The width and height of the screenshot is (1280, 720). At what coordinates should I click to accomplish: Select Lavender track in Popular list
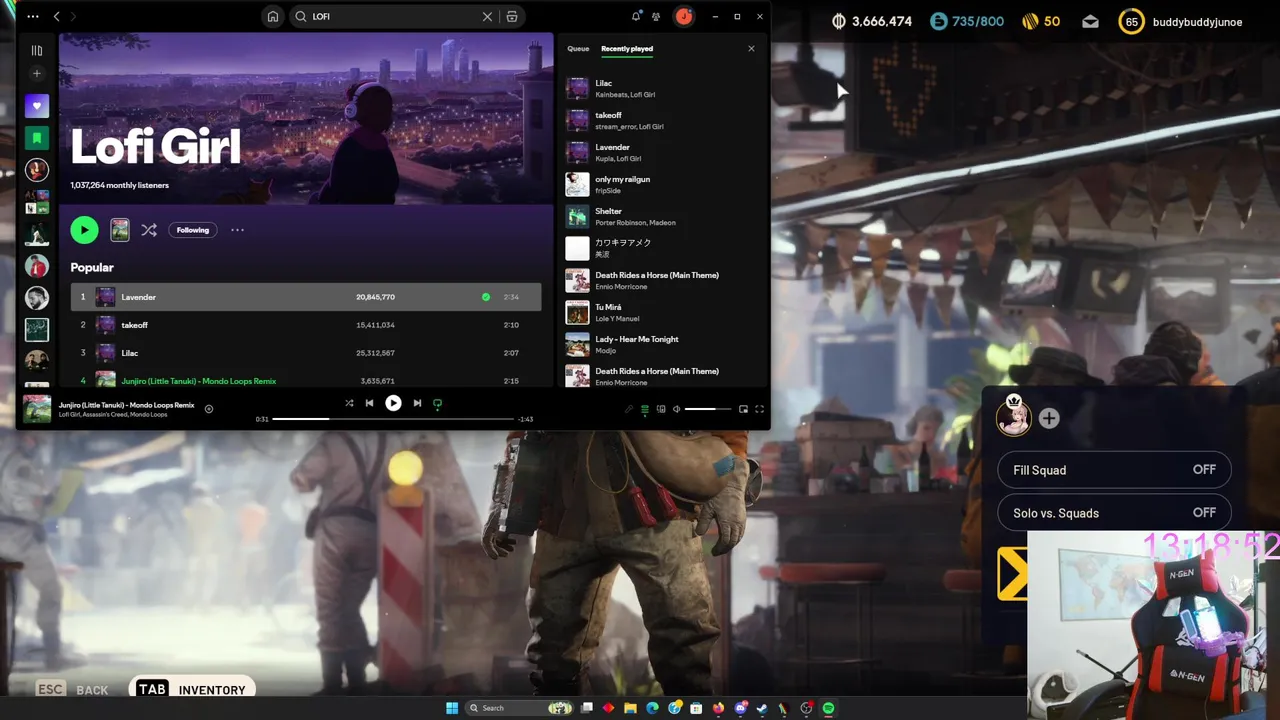pyautogui.click(x=306, y=297)
